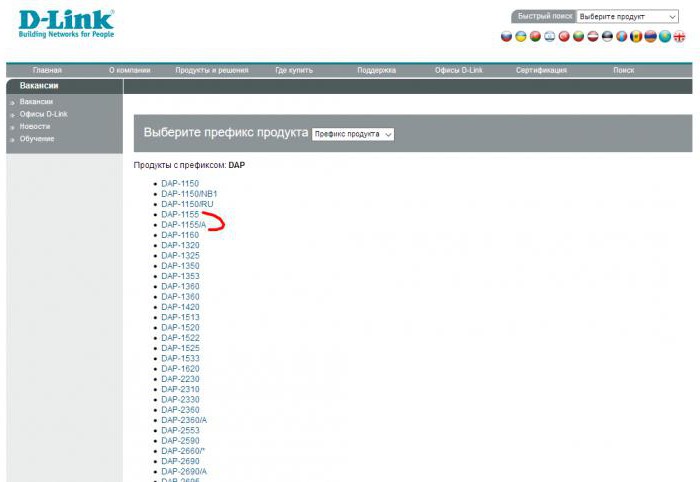Open the DAP-2330 product link
The height and width of the screenshot is (482, 700).
[x=180, y=399]
